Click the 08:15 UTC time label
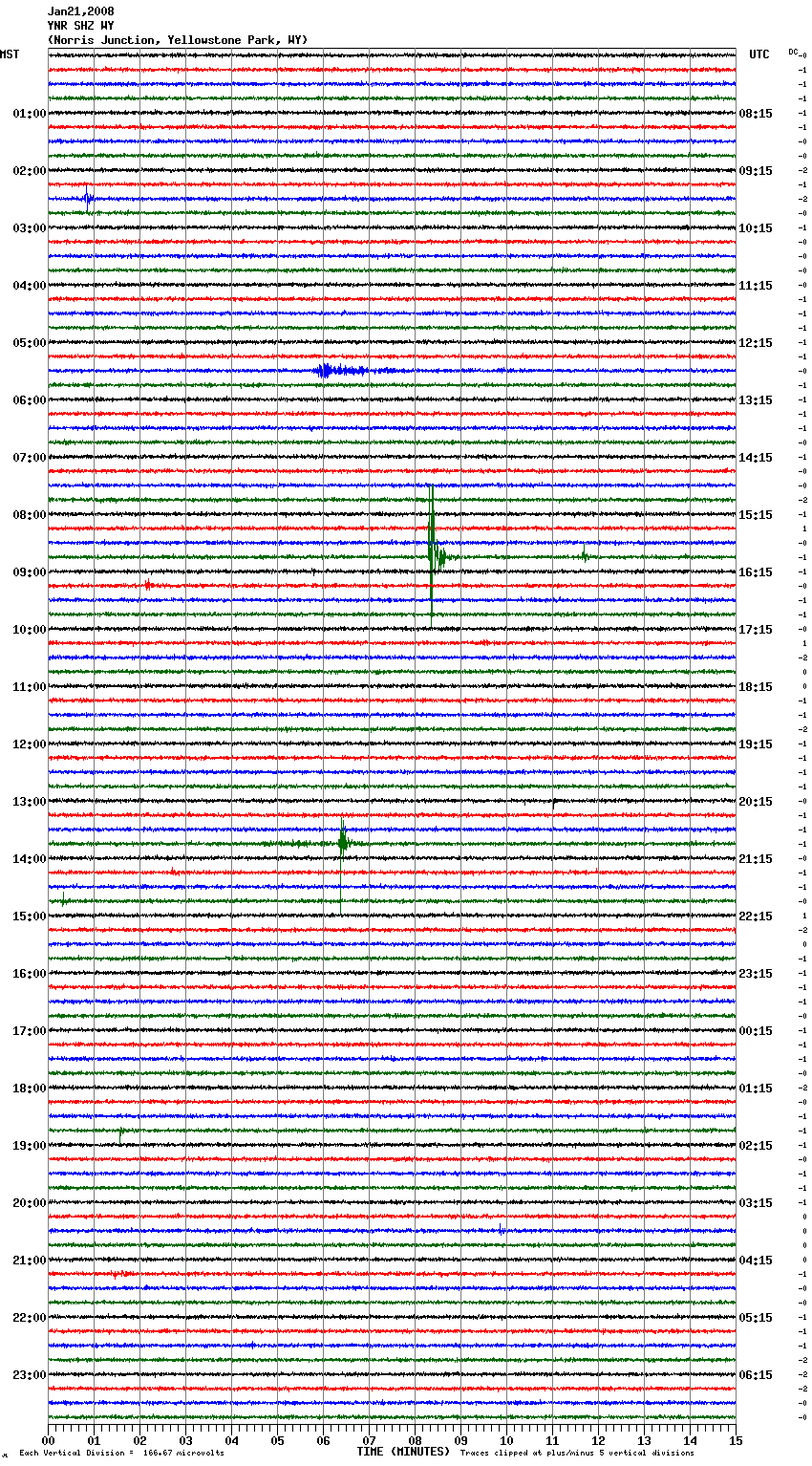The image size is (812, 1466). (756, 114)
